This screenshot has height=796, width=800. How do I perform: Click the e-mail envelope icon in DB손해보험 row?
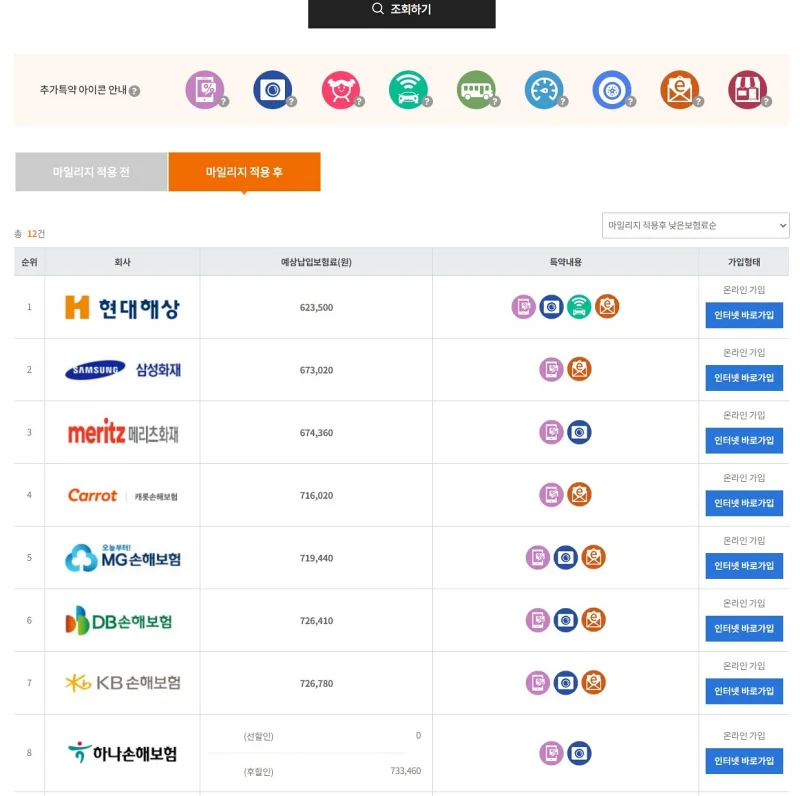593,620
